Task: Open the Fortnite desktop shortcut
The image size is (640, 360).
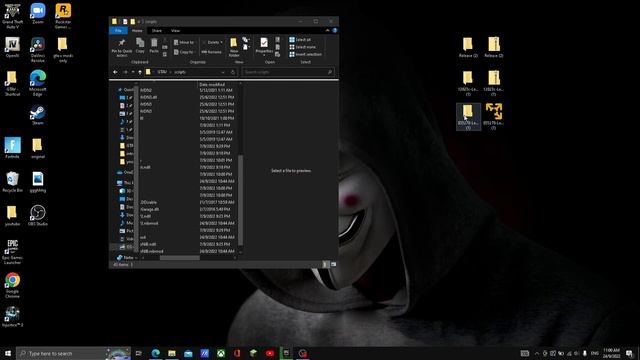Action: [12, 148]
